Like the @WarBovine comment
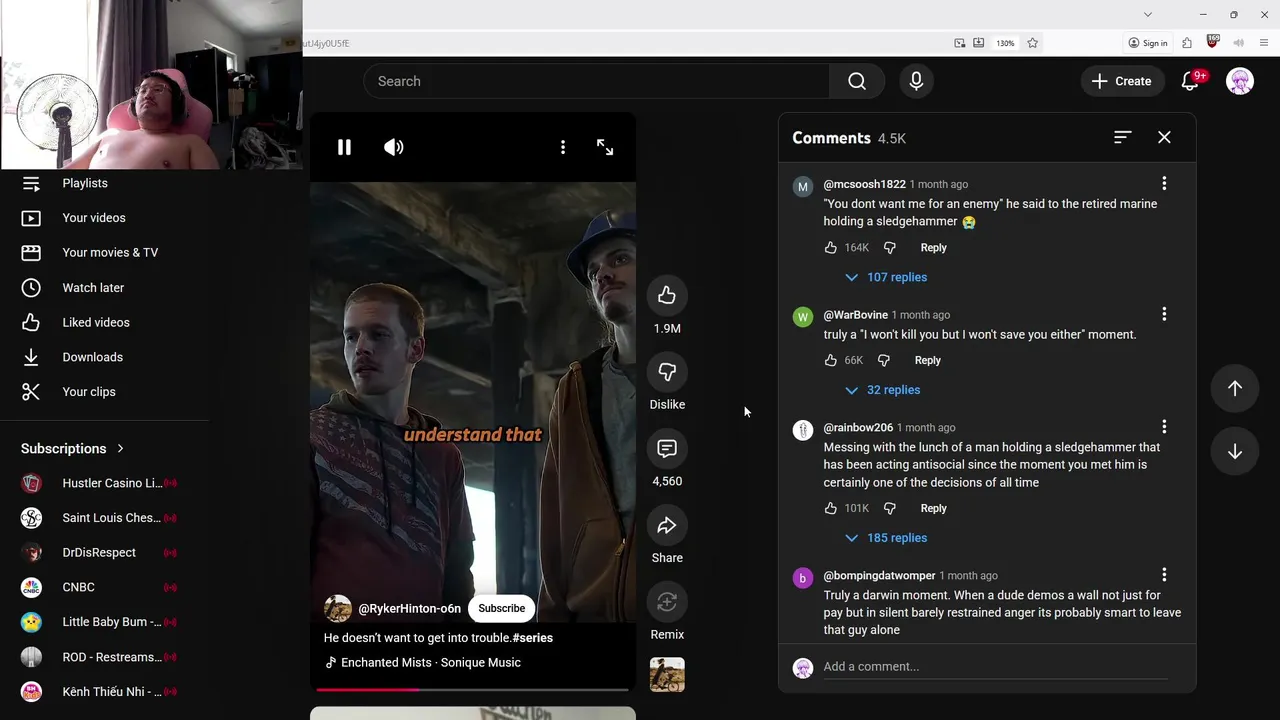Screen dimensions: 1280x720 pos(831,360)
